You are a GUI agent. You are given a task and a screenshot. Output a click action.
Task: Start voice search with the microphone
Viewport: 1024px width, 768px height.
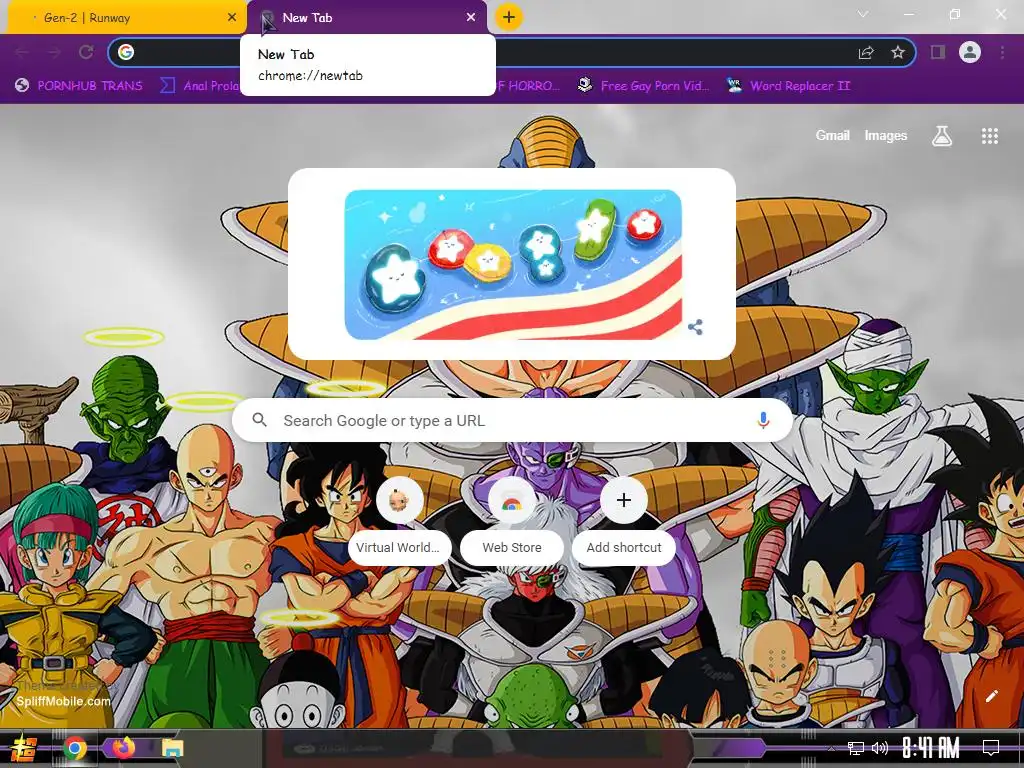coord(763,420)
